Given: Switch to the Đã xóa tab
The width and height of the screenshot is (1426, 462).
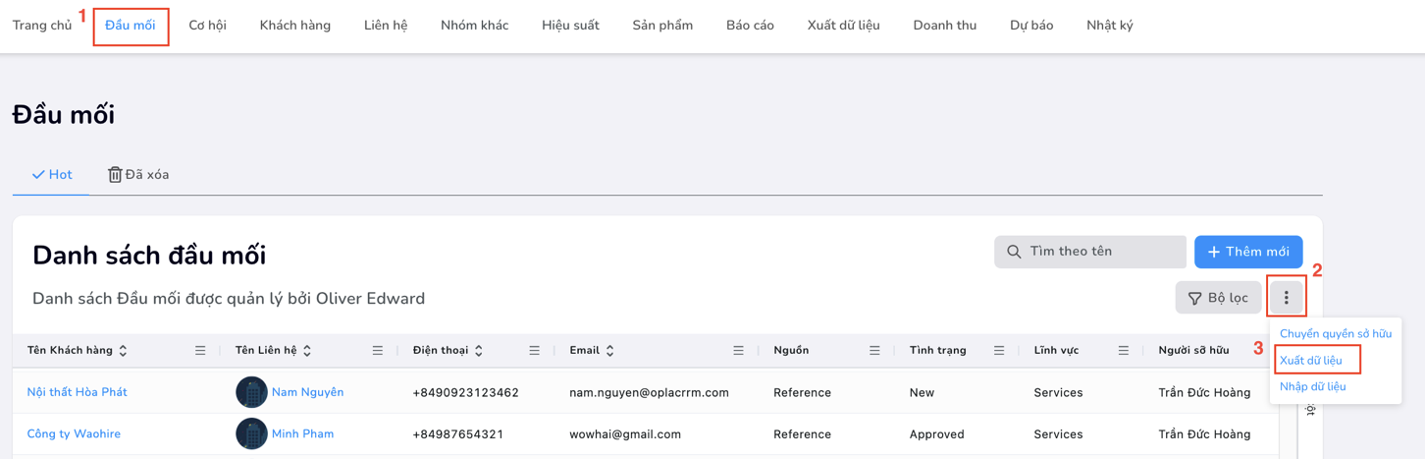Looking at the screenshot, I should pyautogui.click(x=139, y=174).
